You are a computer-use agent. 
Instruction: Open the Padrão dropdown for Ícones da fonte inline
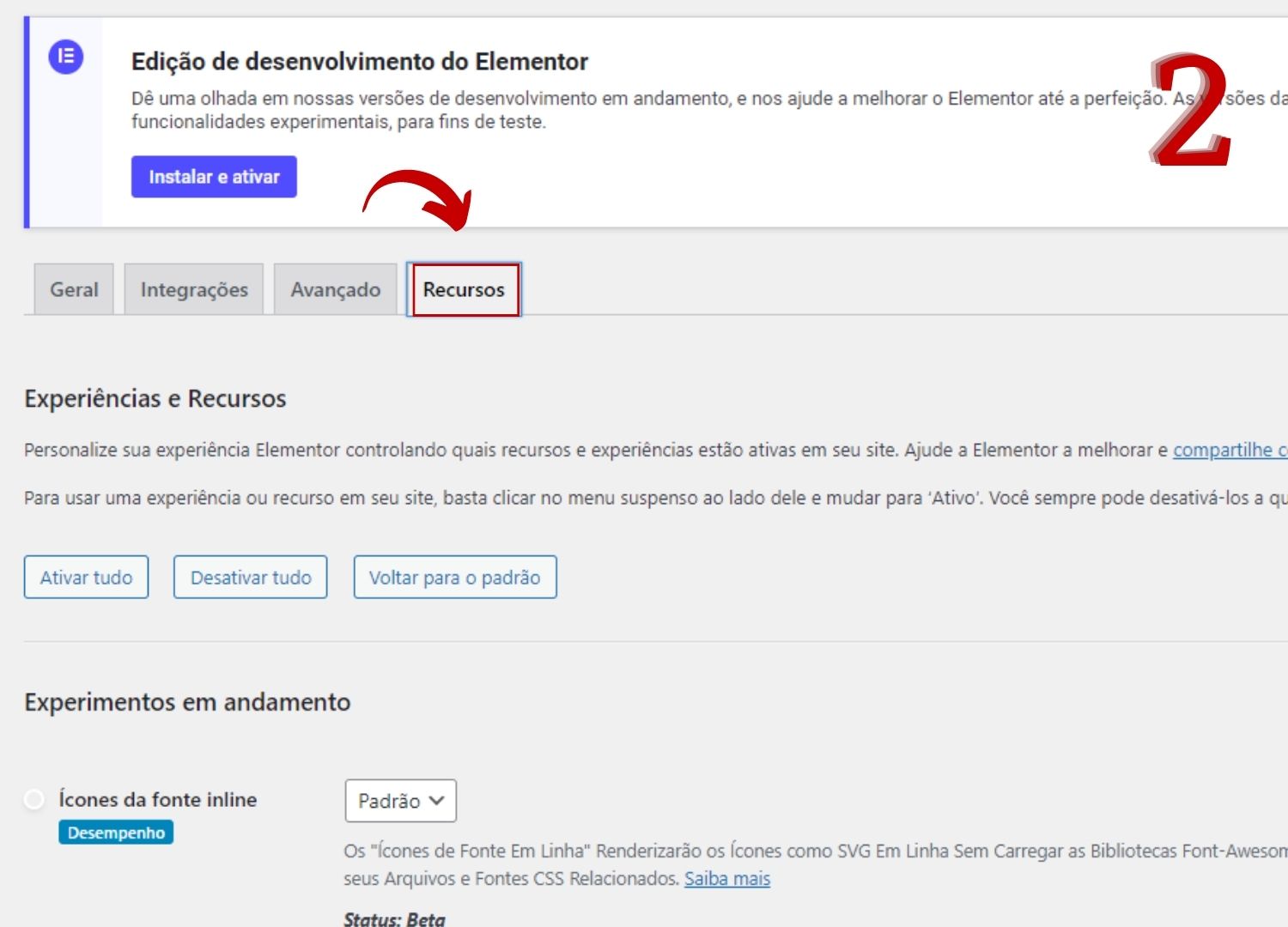coord(400,800)
